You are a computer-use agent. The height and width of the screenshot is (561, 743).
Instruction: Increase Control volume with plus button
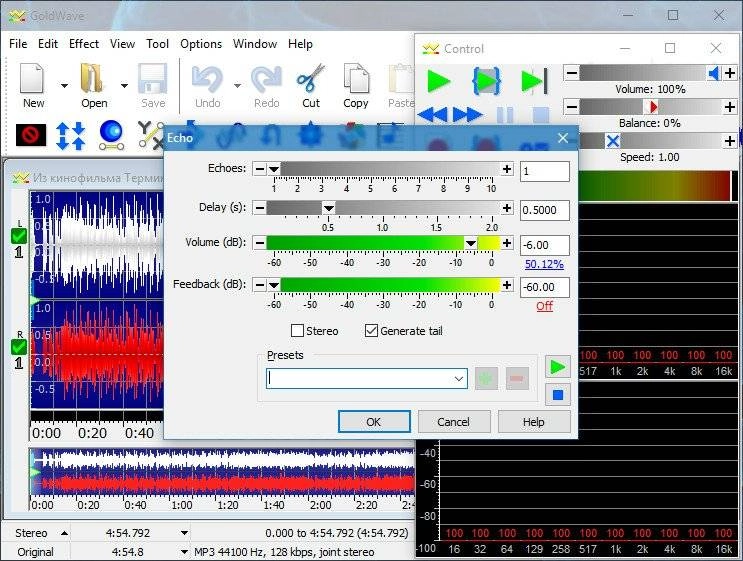[x=730, y=73]
